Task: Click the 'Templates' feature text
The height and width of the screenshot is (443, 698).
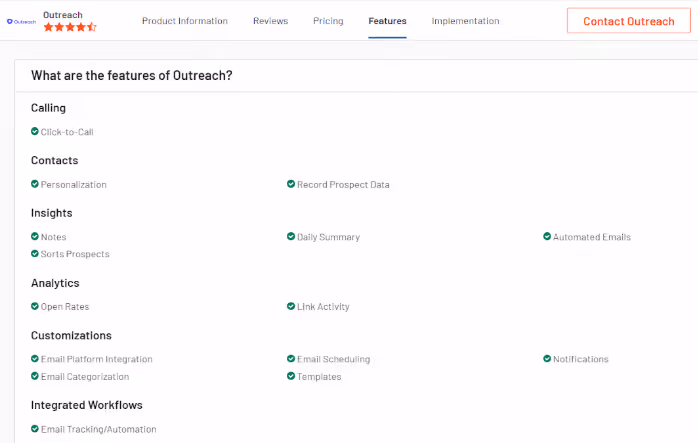Action: 319,377
